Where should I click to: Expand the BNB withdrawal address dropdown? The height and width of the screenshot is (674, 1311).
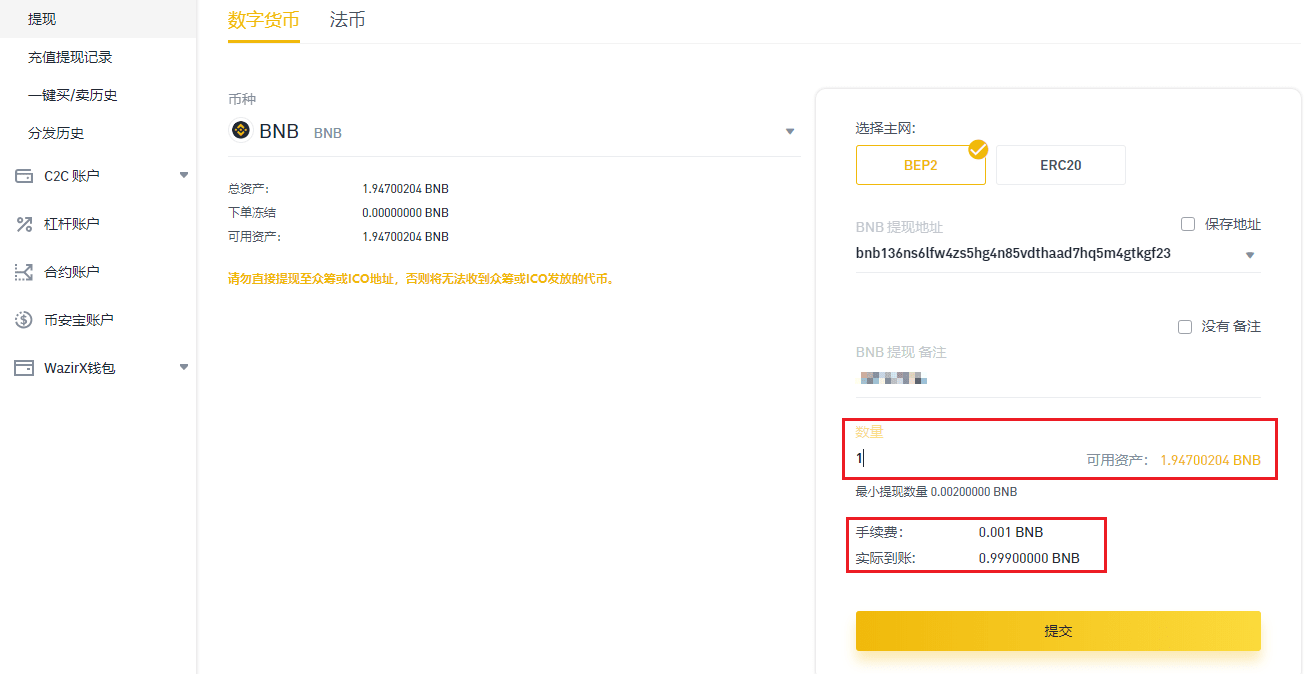(1249, 255)
